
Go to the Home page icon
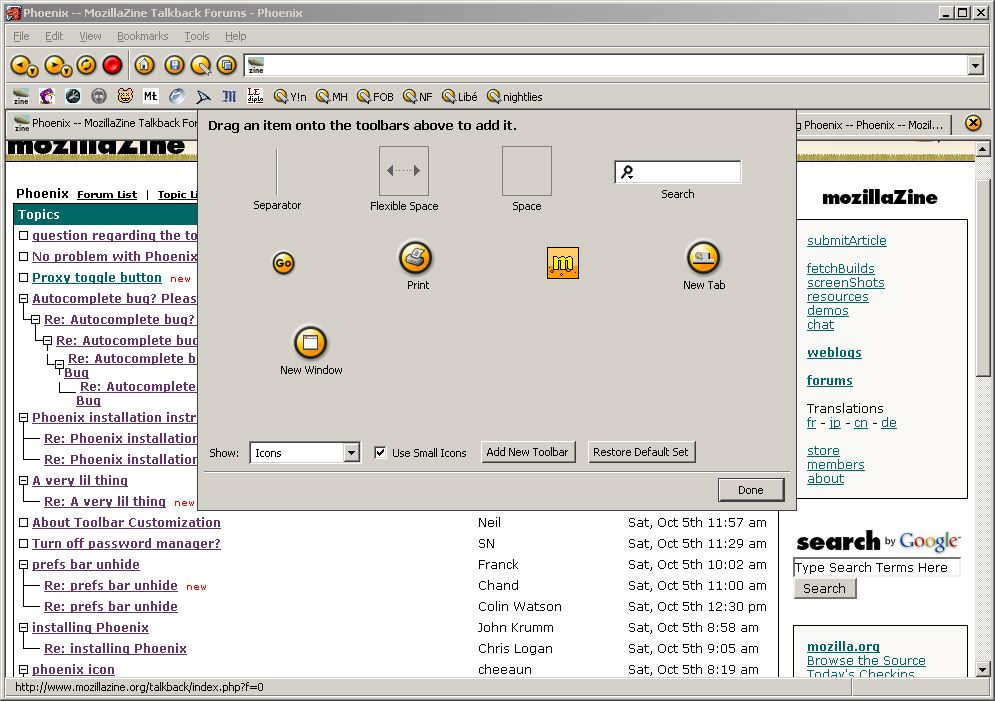(x=145, y=65)
